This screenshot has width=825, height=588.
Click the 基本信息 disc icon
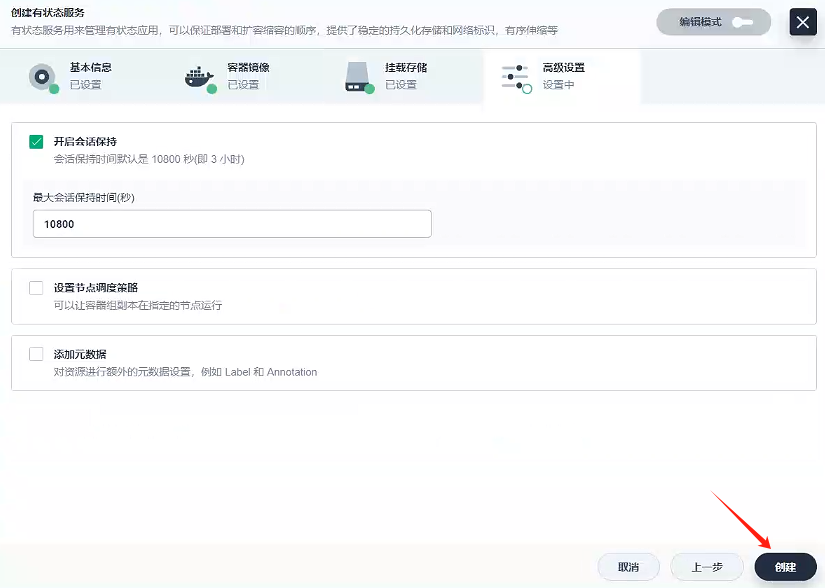(x=43, y=77)
